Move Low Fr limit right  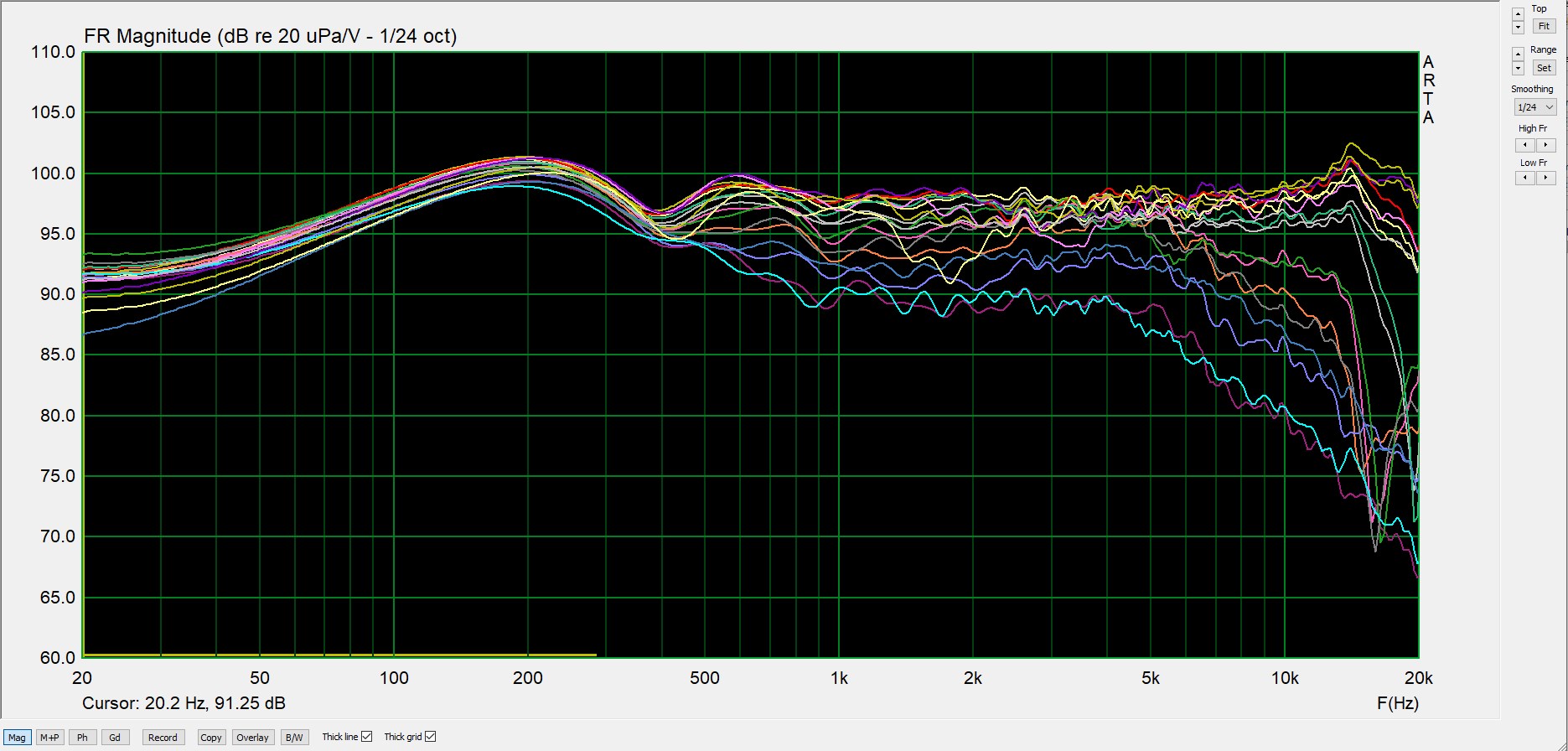click(x=1545, y=178)
